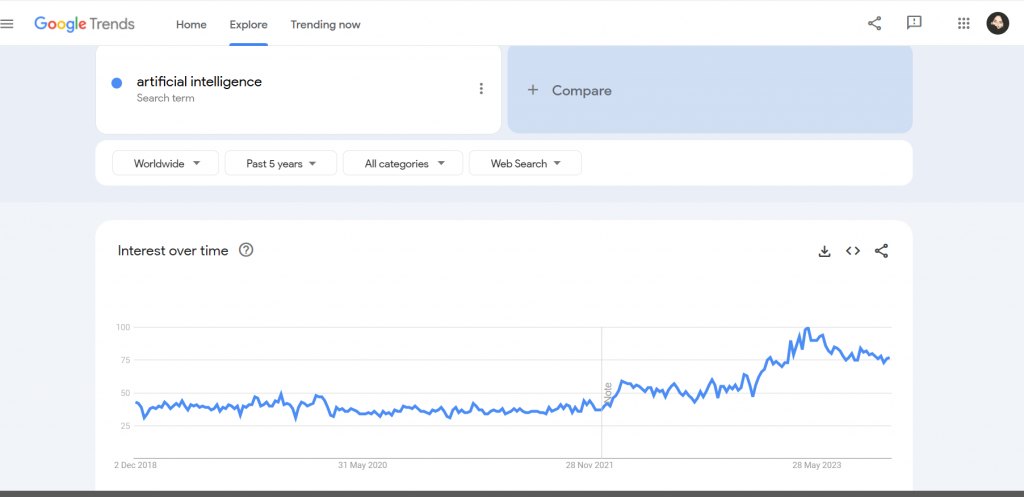Open the Google apps grid

(x=964, y=23)
